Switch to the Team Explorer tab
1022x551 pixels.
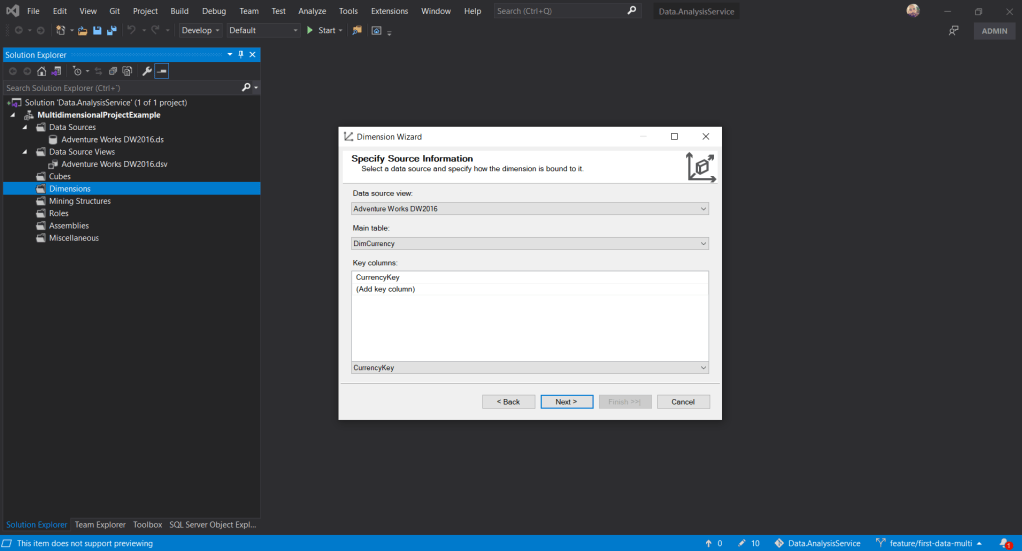(100, 524)
